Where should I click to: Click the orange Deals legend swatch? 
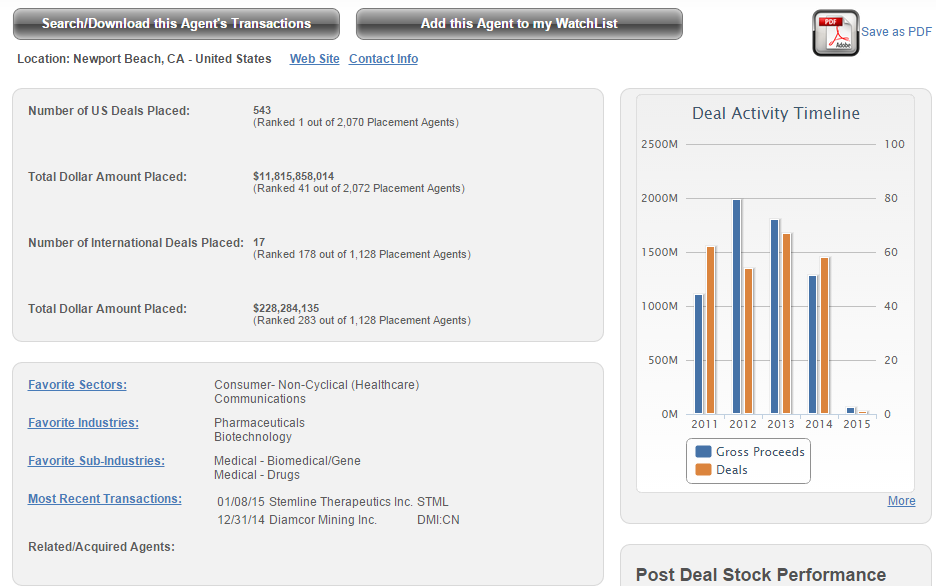point(703,470)
